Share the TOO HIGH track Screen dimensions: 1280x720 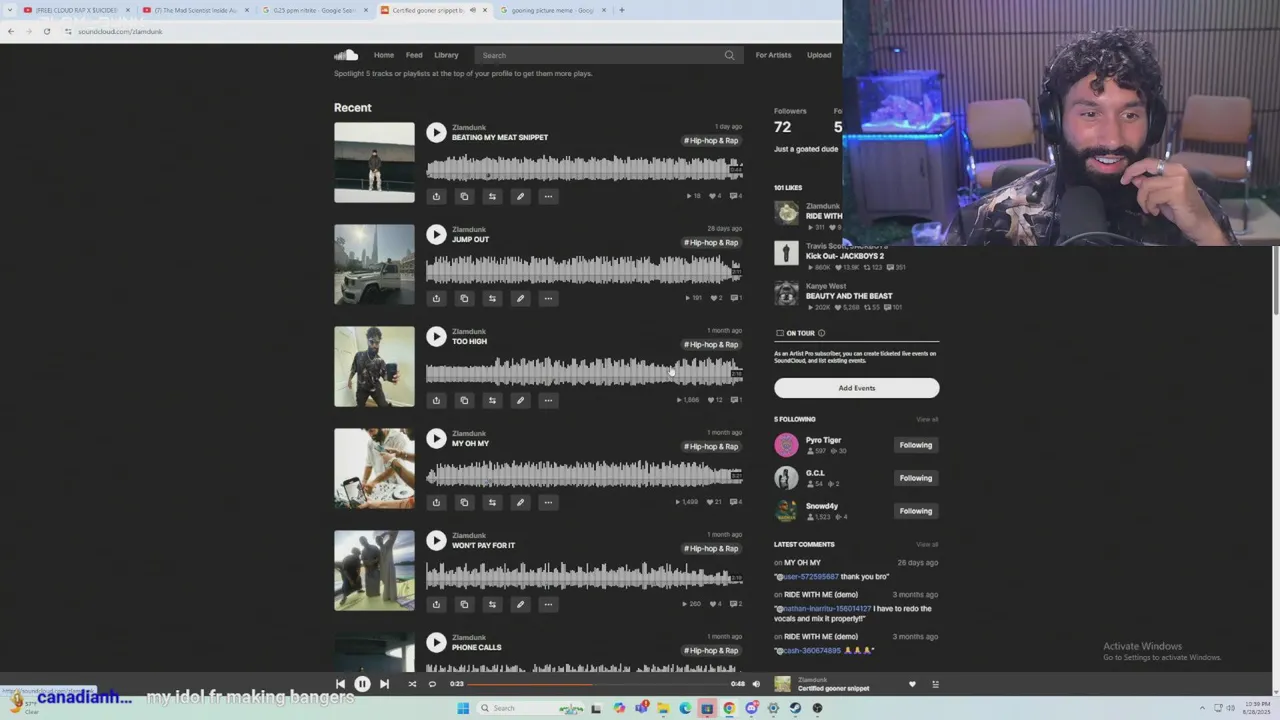[436, 400]
